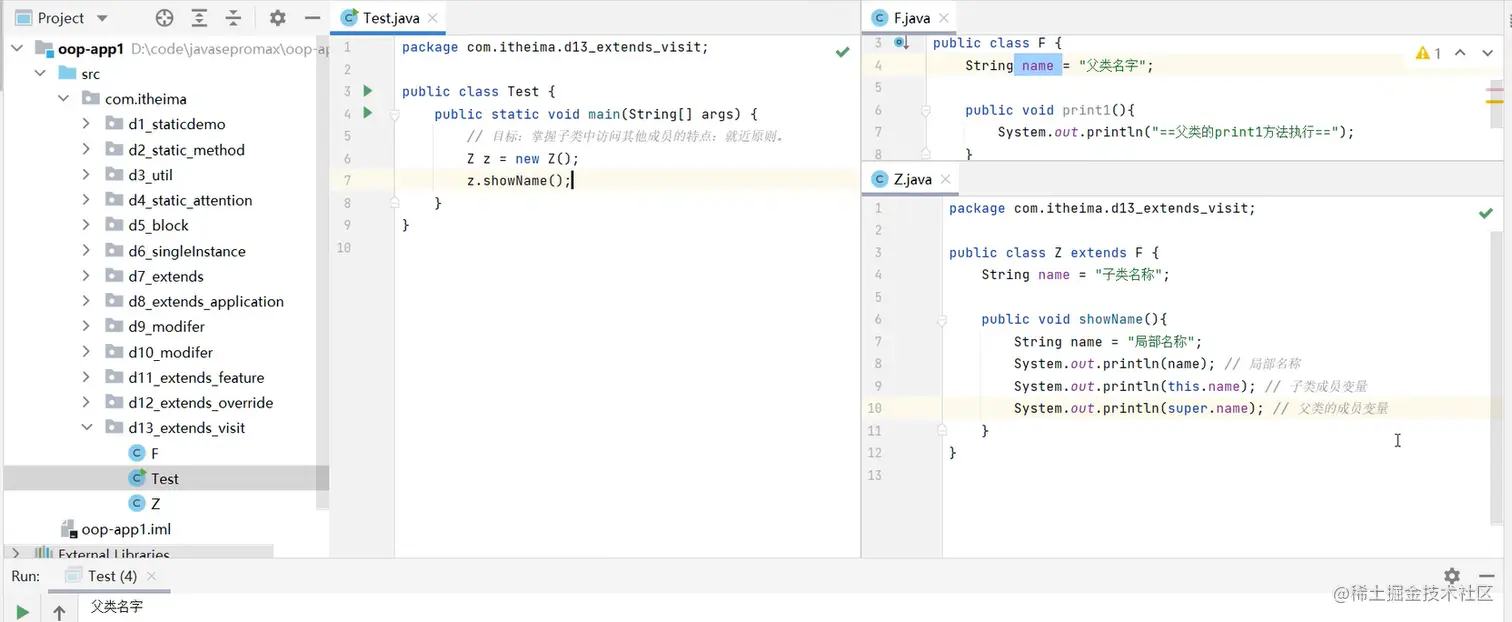This screenshot has height=622, width=1512.
Task: Collapse the oop-app1 project root
Action: click(x=17, y=48)
